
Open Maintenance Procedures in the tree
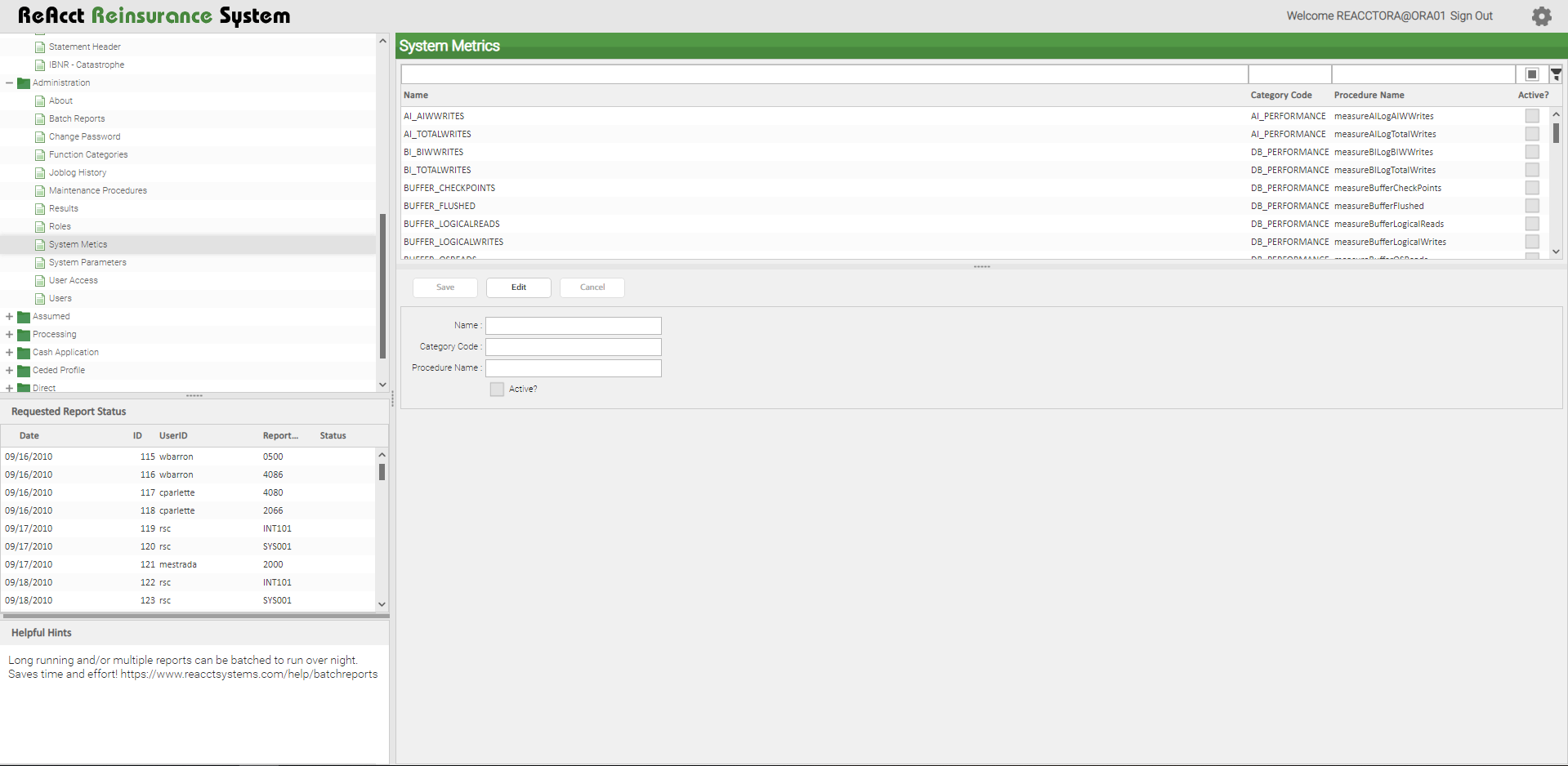97,191
